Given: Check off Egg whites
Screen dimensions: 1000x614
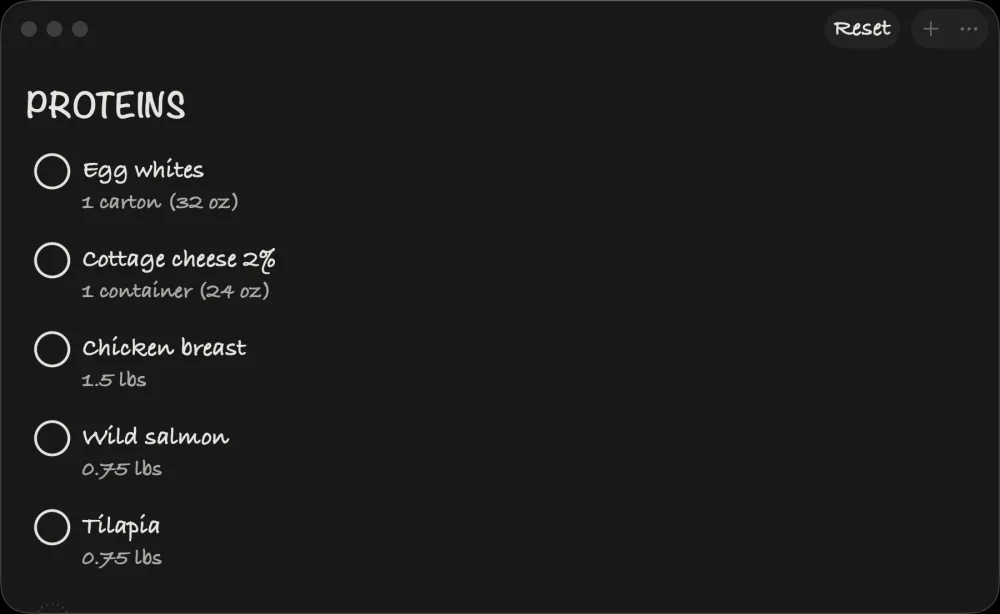Looking at the screenshot, I should click(x=52, y=171).
